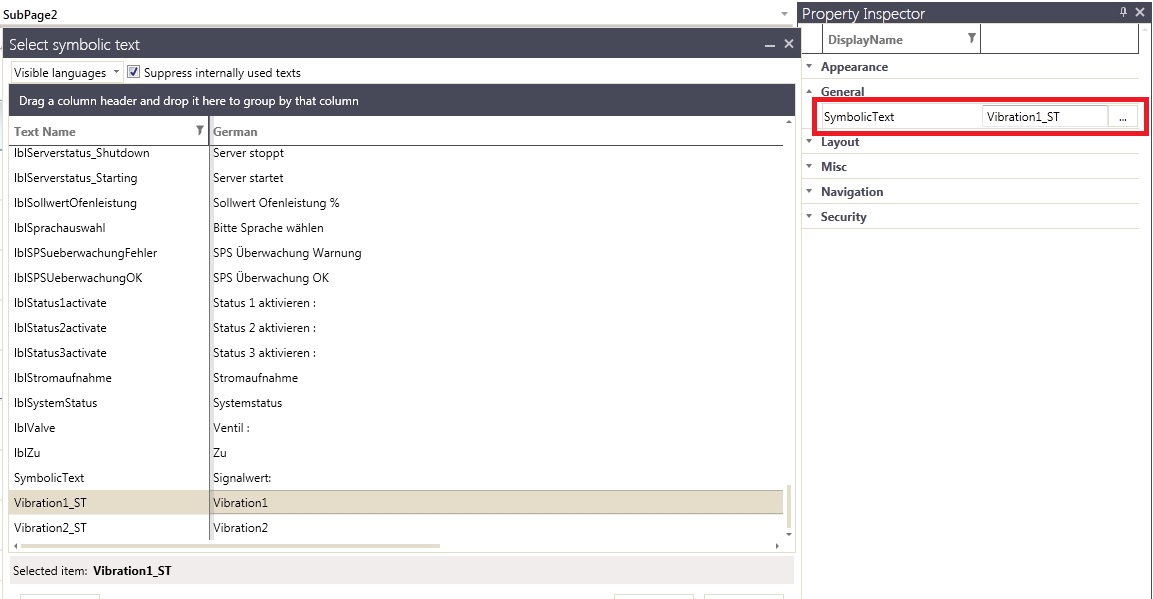Click the browse button next to Vibration1_ST
The width and height of the screenshot is (1153, 599).
click(x=1122, y=117)
